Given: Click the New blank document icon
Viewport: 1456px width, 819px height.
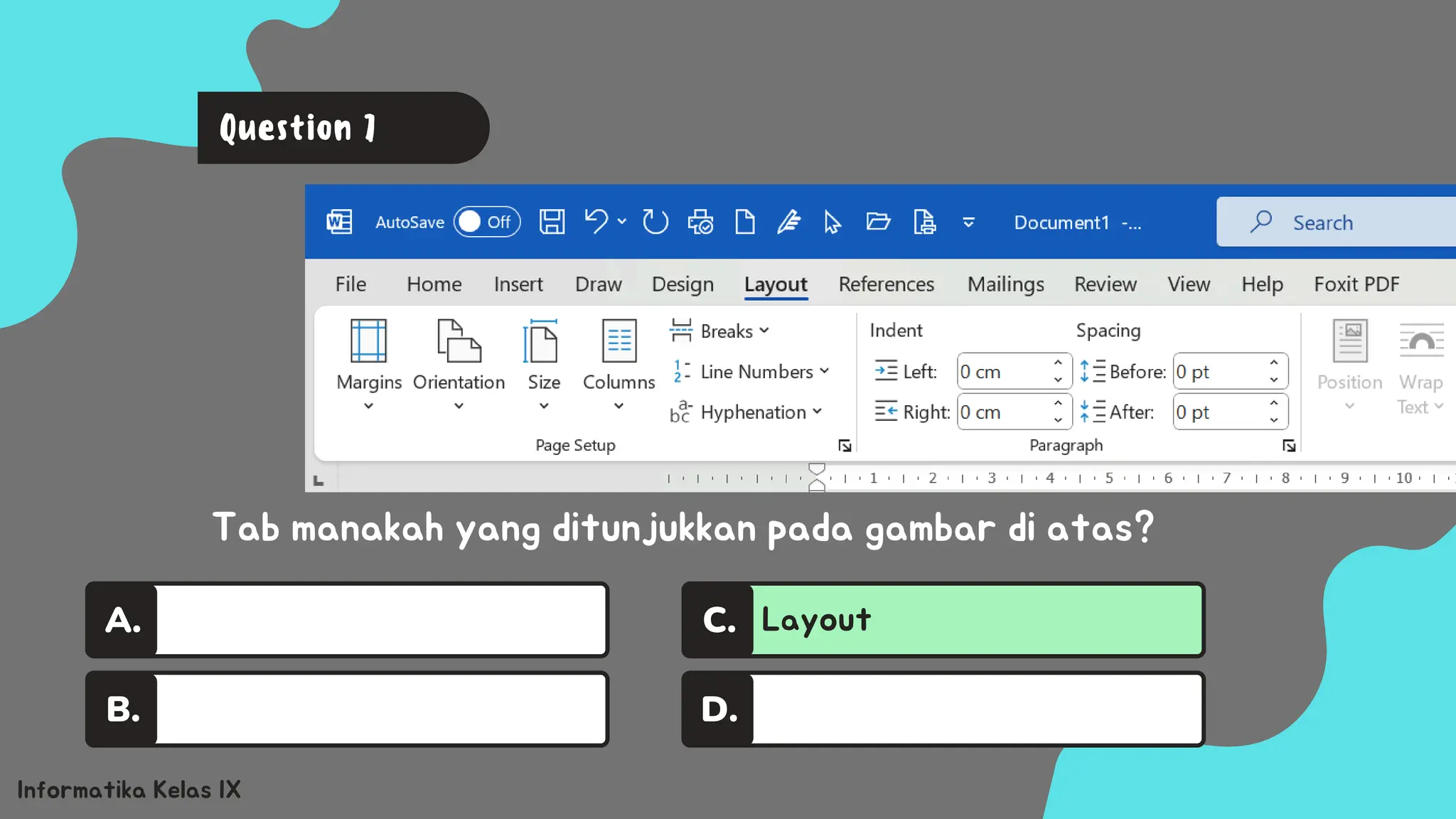Looking at the screenshot, I should (744, 223).
